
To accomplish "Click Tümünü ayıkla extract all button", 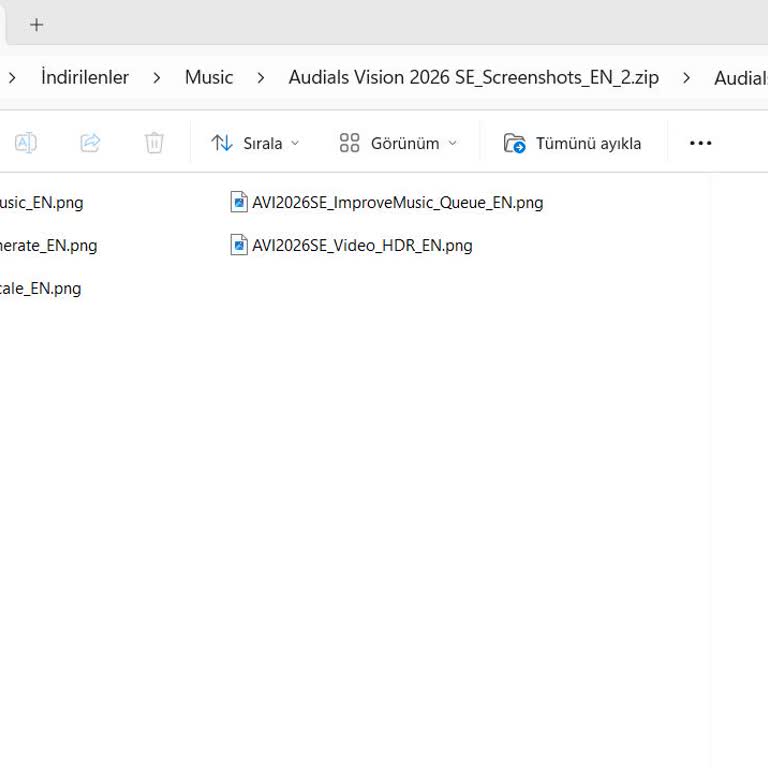I will point(573,143).
